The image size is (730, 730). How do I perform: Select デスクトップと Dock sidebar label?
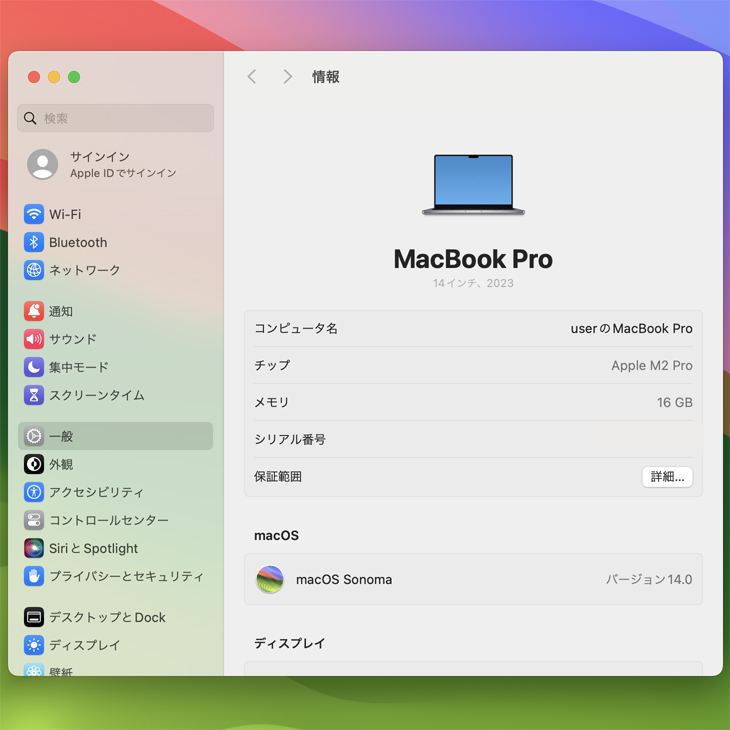click(108, 617)
